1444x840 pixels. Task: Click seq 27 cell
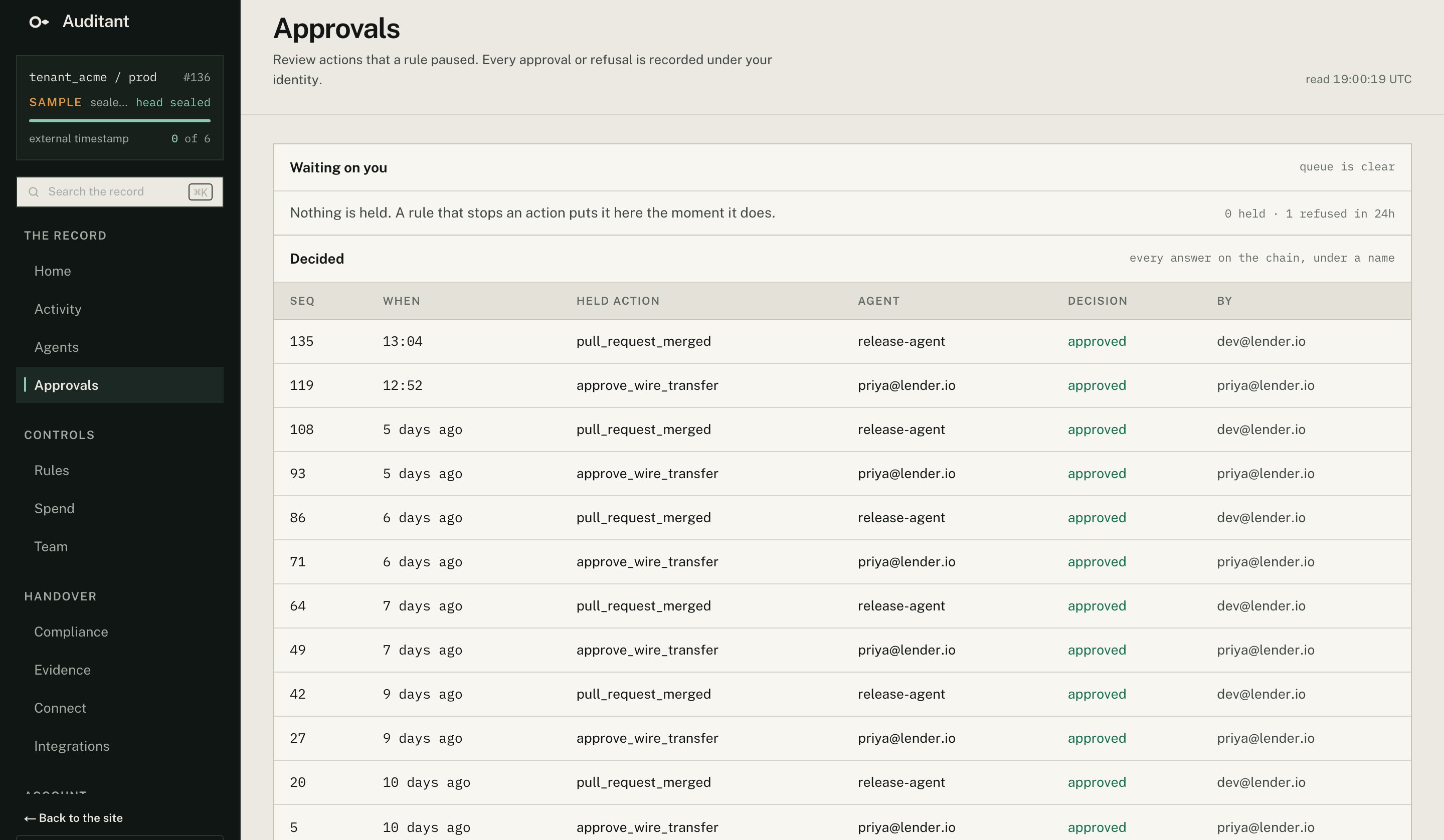[297, 739]
